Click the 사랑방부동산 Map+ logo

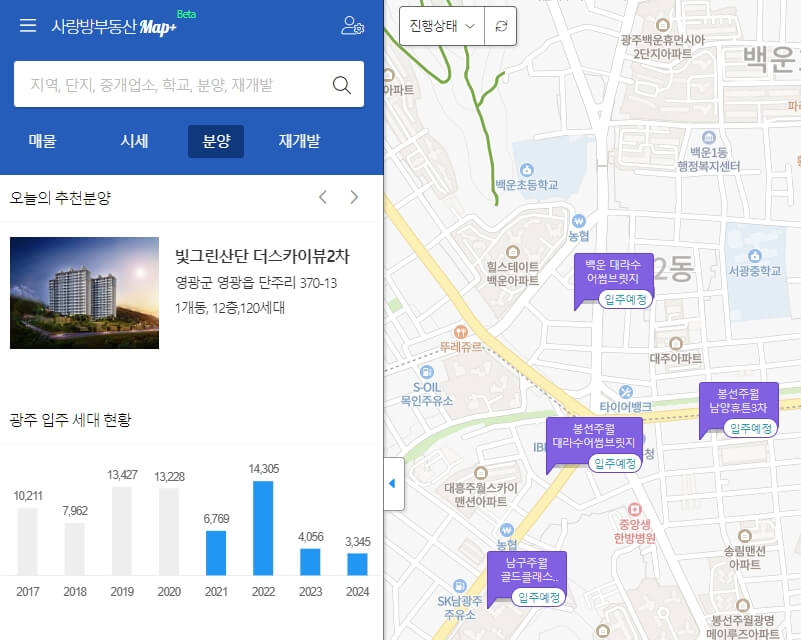click(114, 26)
